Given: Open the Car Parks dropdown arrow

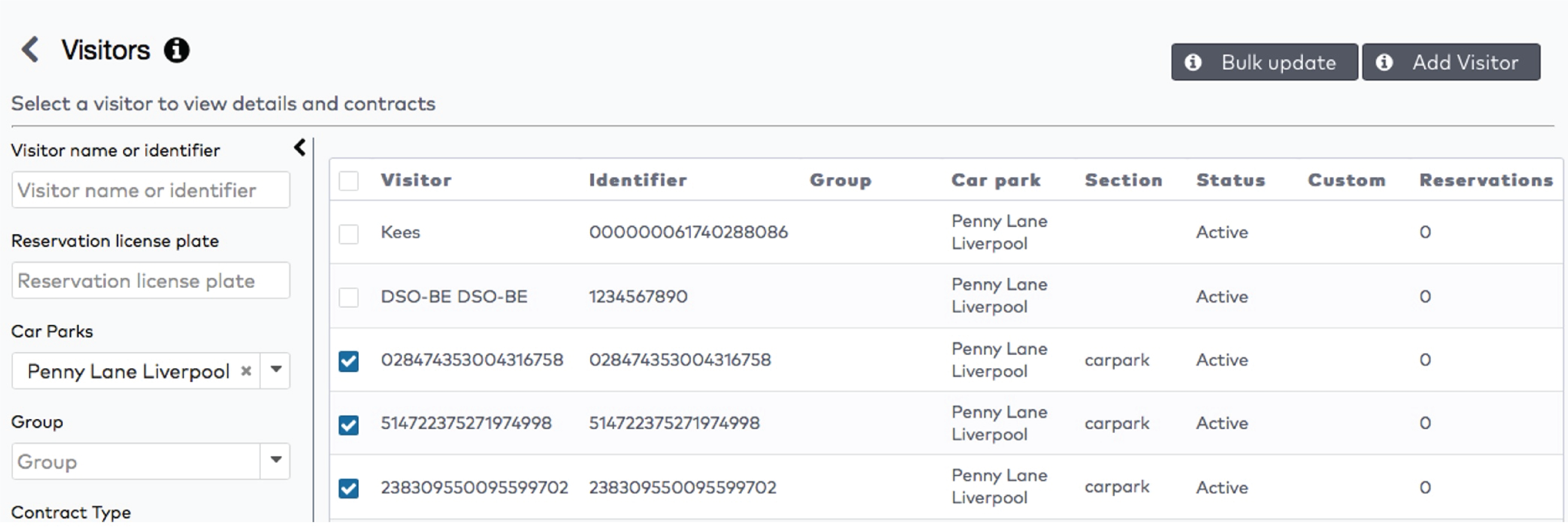Looking at the screenshot, I should point(276,370).
